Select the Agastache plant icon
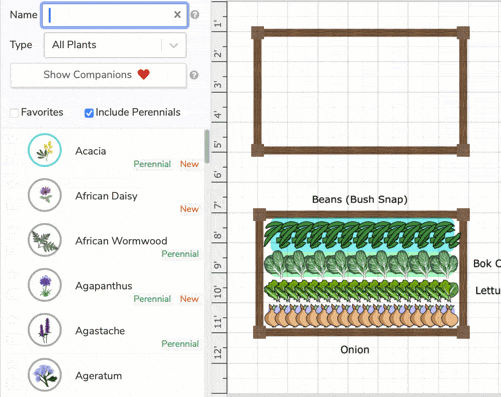This screenshot has width=501, height=397. (45, 330)
